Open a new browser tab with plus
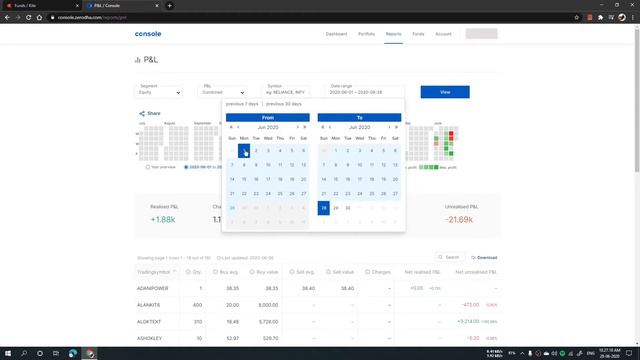Screen dimensions: 640x360 (x=169, y=6)
